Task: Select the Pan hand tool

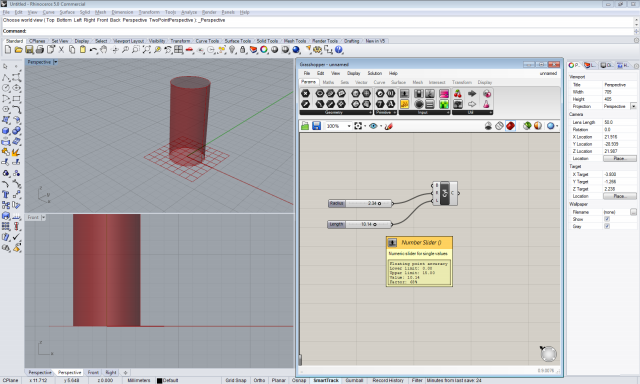Action: coord(104,50)
